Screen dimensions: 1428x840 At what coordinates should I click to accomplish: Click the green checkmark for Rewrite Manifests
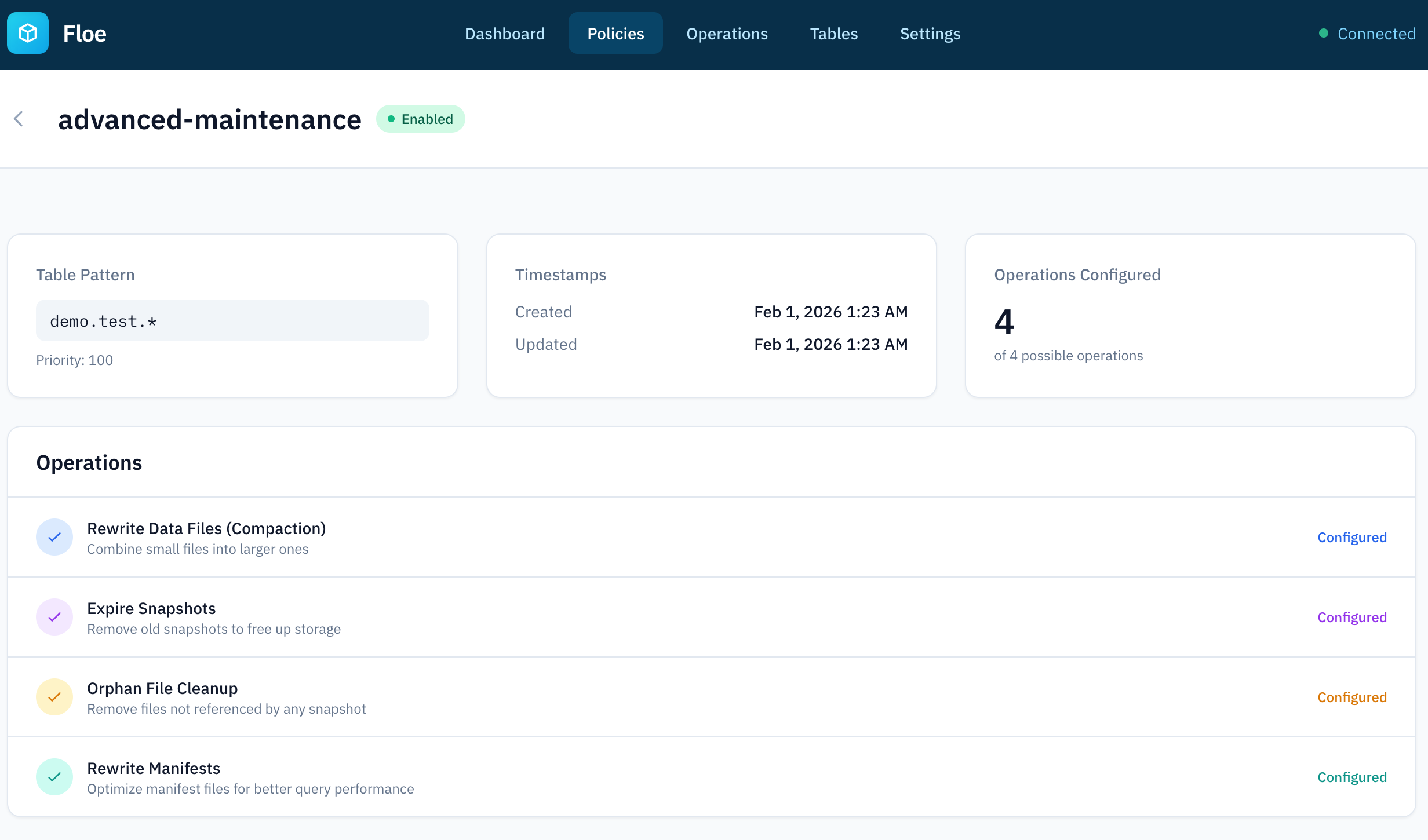tap(54, 777)
